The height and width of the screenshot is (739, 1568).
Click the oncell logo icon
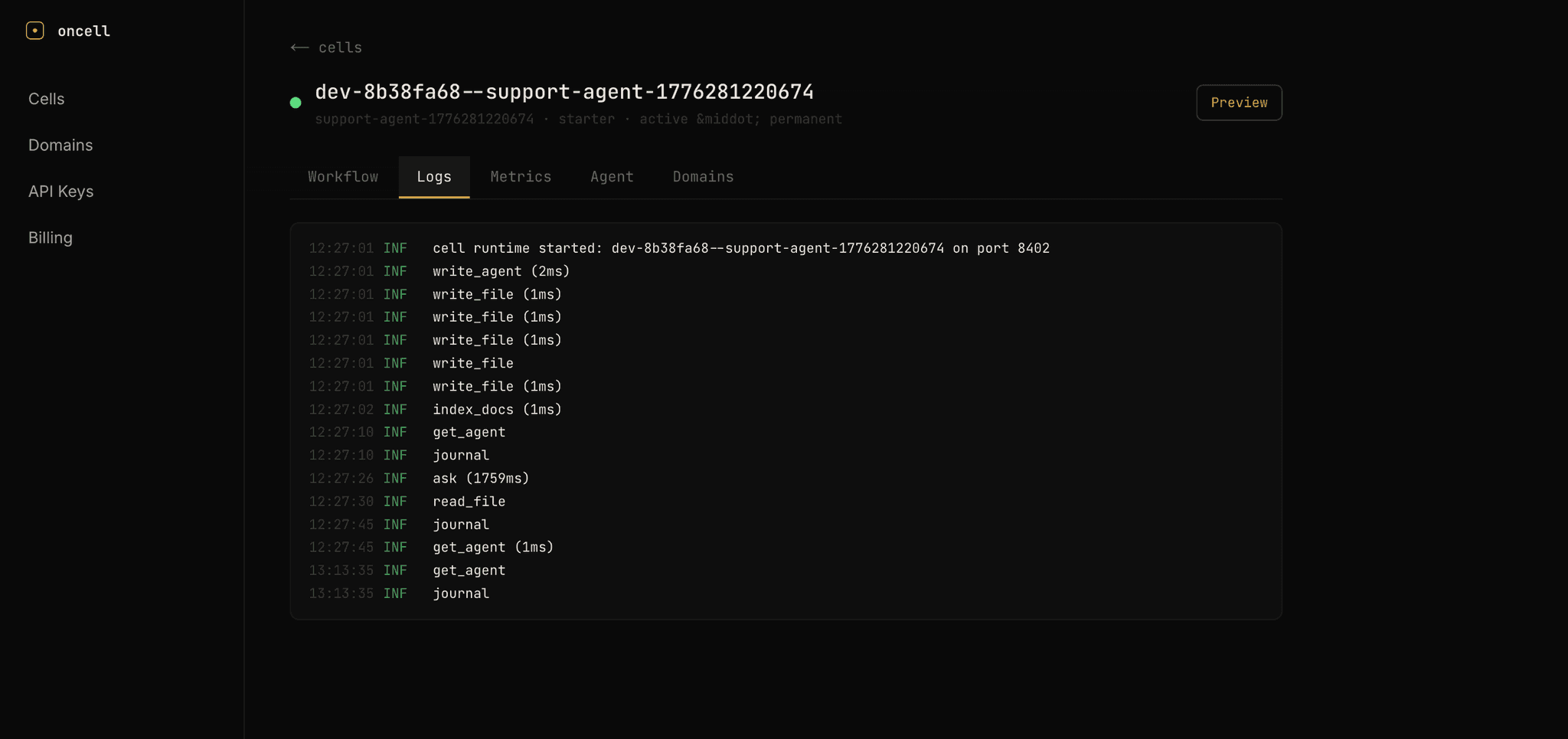tap(35, 31)
